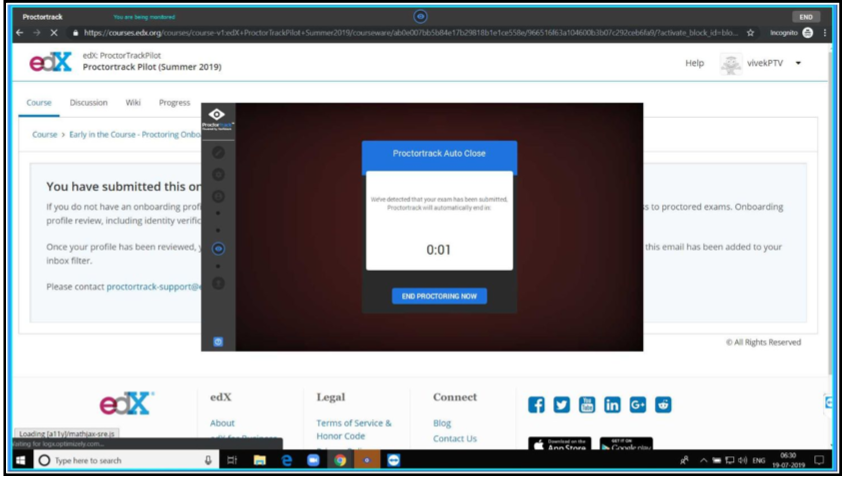Click the ENG language indicator
The width and height of the screenshot is (846, 480).
coord(759,461)
